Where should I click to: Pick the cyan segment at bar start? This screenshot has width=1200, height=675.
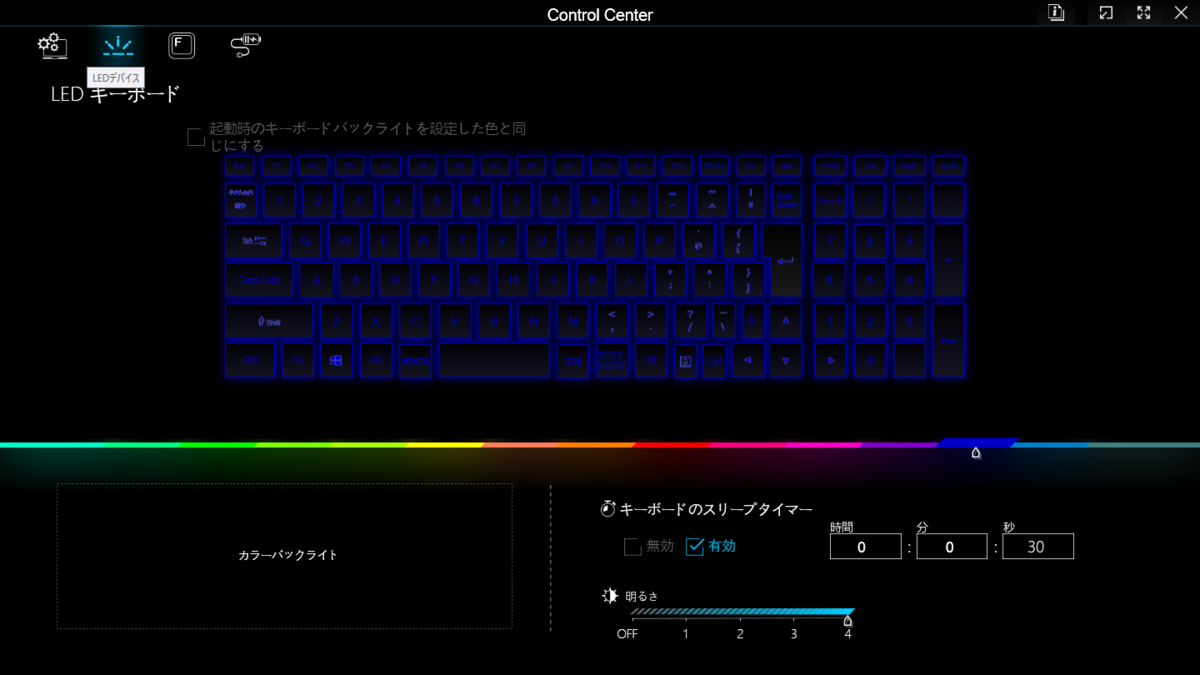point(50,444)
